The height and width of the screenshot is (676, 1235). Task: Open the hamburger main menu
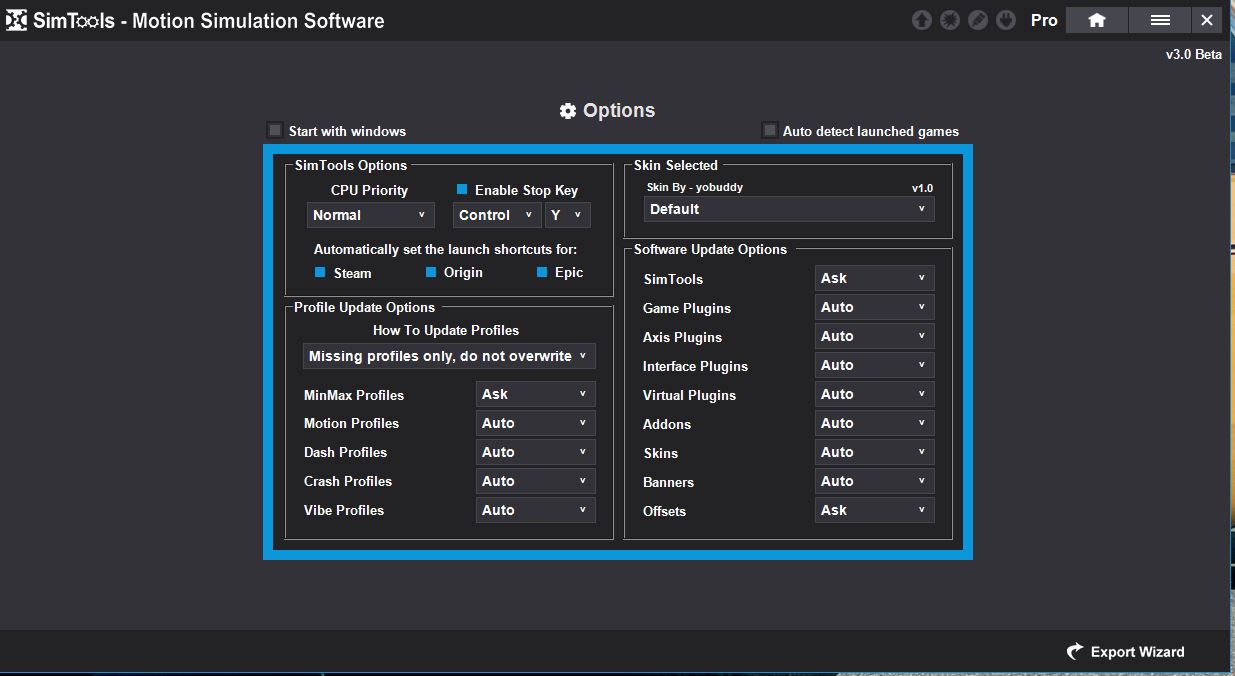pos(1160,20)
